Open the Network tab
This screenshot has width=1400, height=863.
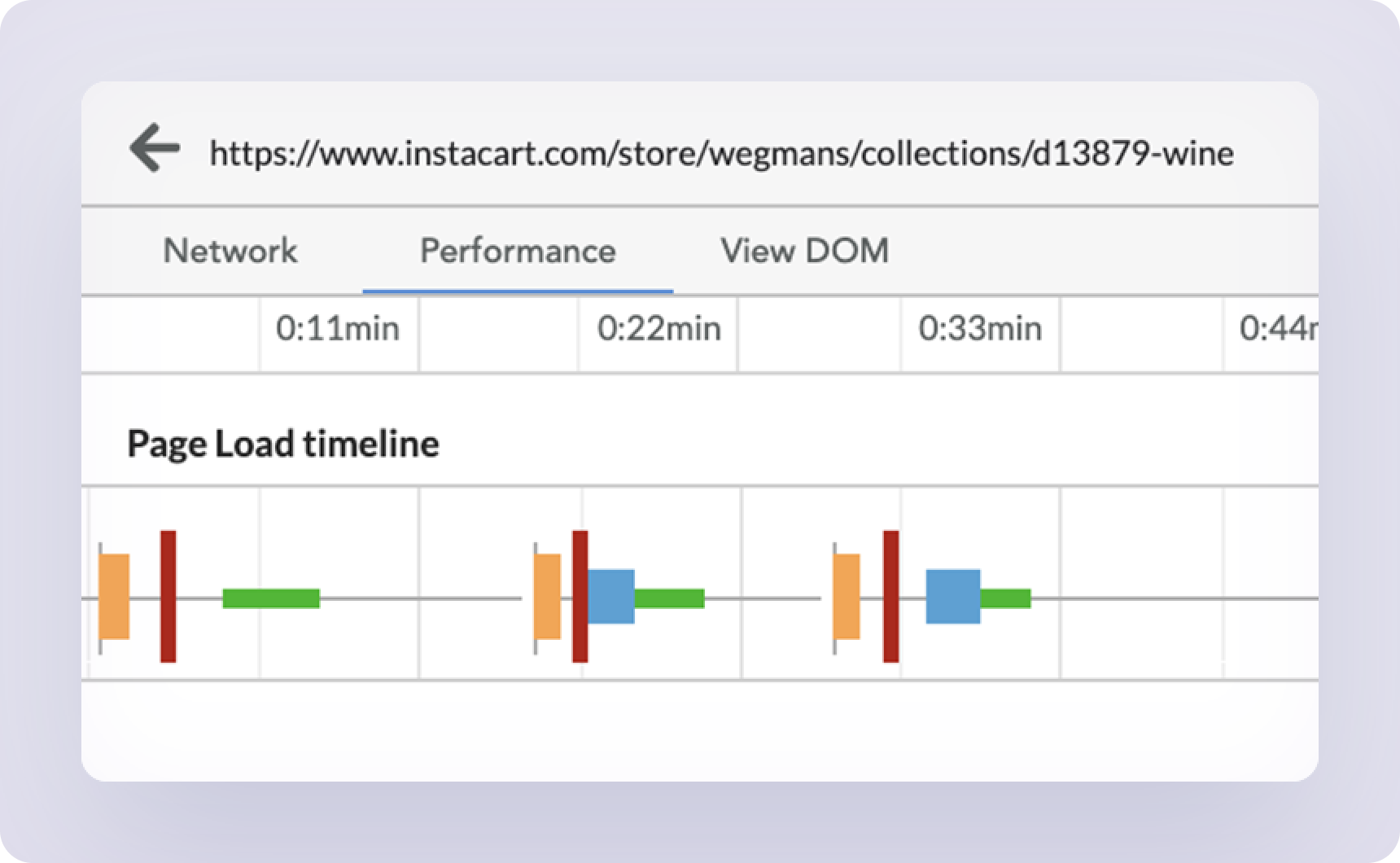tap(230, 251)
